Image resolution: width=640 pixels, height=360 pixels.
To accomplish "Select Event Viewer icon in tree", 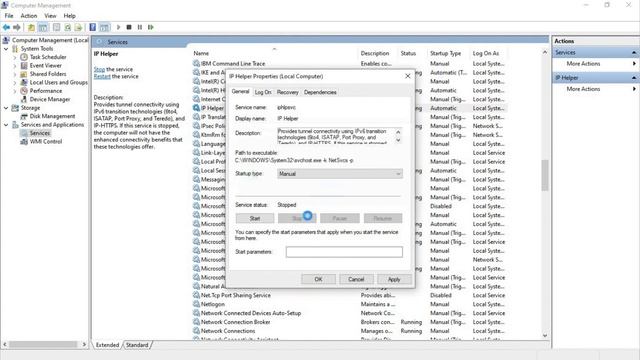I will 24,66.
